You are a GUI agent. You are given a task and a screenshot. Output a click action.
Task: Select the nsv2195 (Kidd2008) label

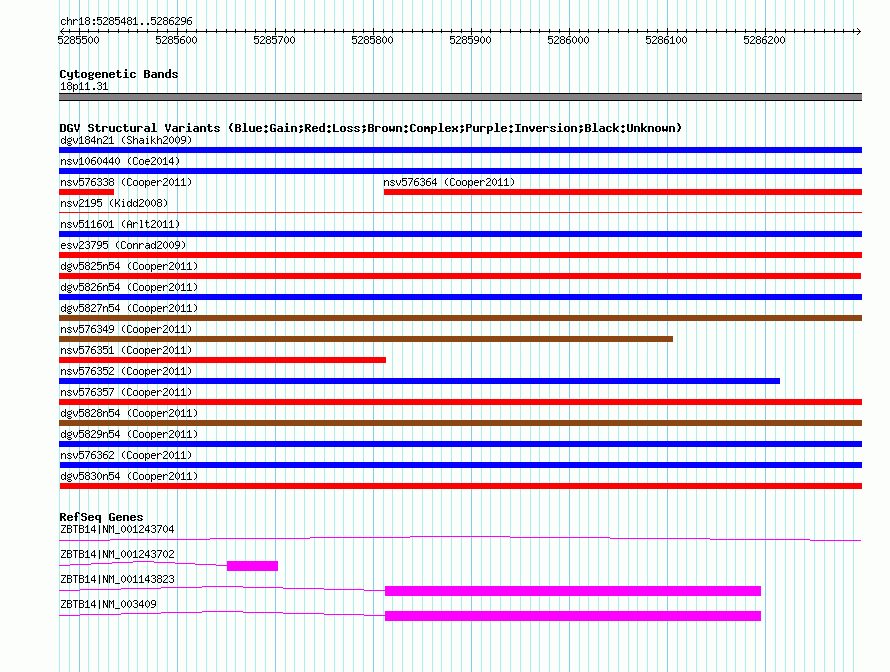(x=114, y=203)
